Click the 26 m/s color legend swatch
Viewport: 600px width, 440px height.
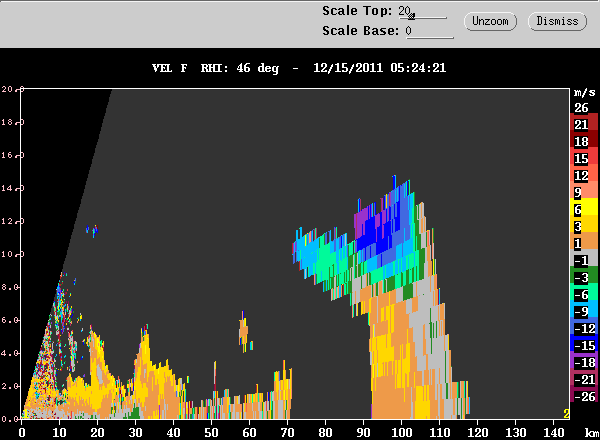584,108
